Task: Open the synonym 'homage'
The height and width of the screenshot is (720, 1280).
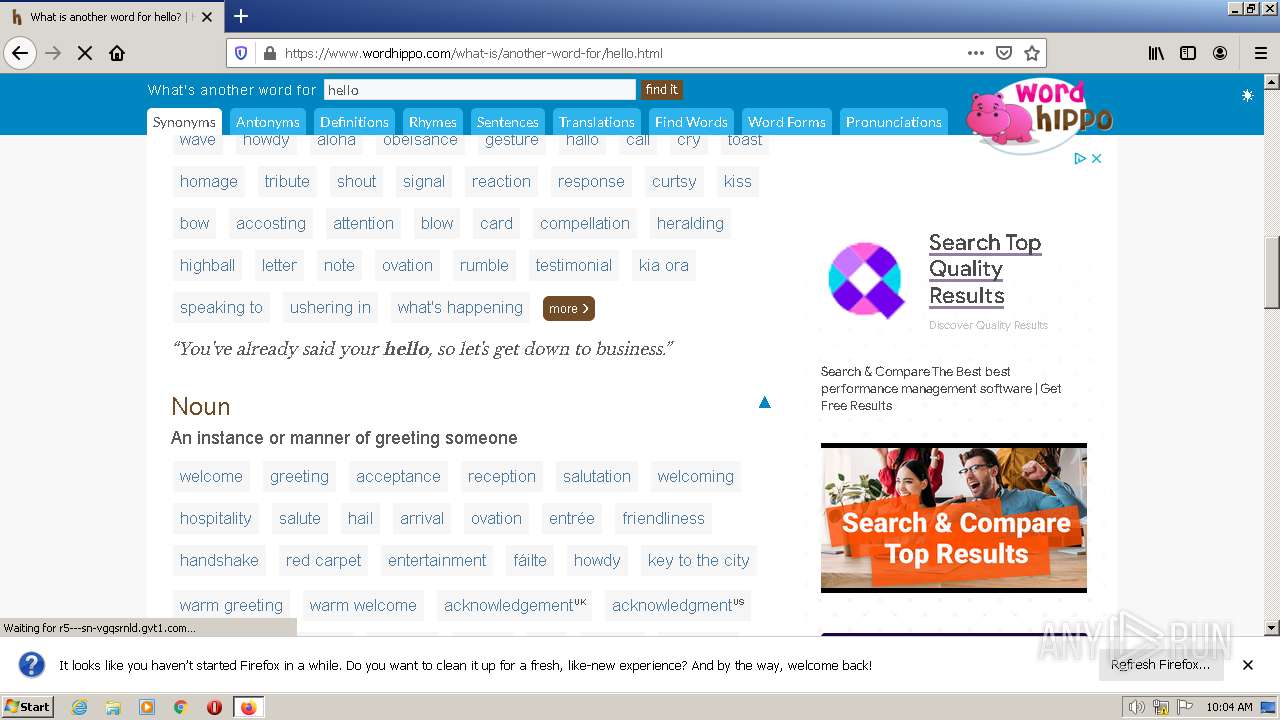Action: [209, 181]
